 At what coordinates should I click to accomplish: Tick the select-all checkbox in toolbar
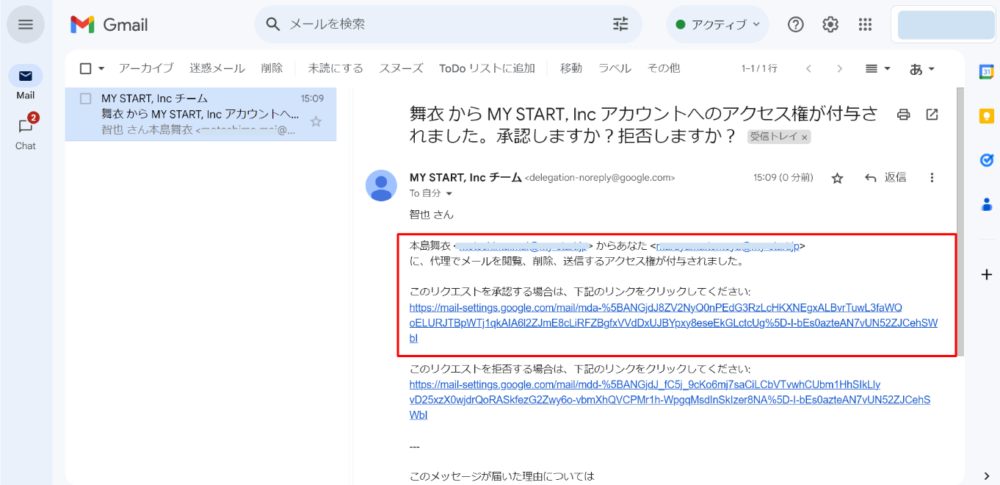click(x=85, y=68)
